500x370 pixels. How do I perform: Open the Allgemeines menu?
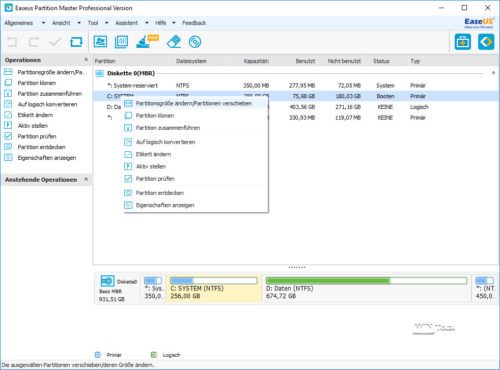coord(19,23)
